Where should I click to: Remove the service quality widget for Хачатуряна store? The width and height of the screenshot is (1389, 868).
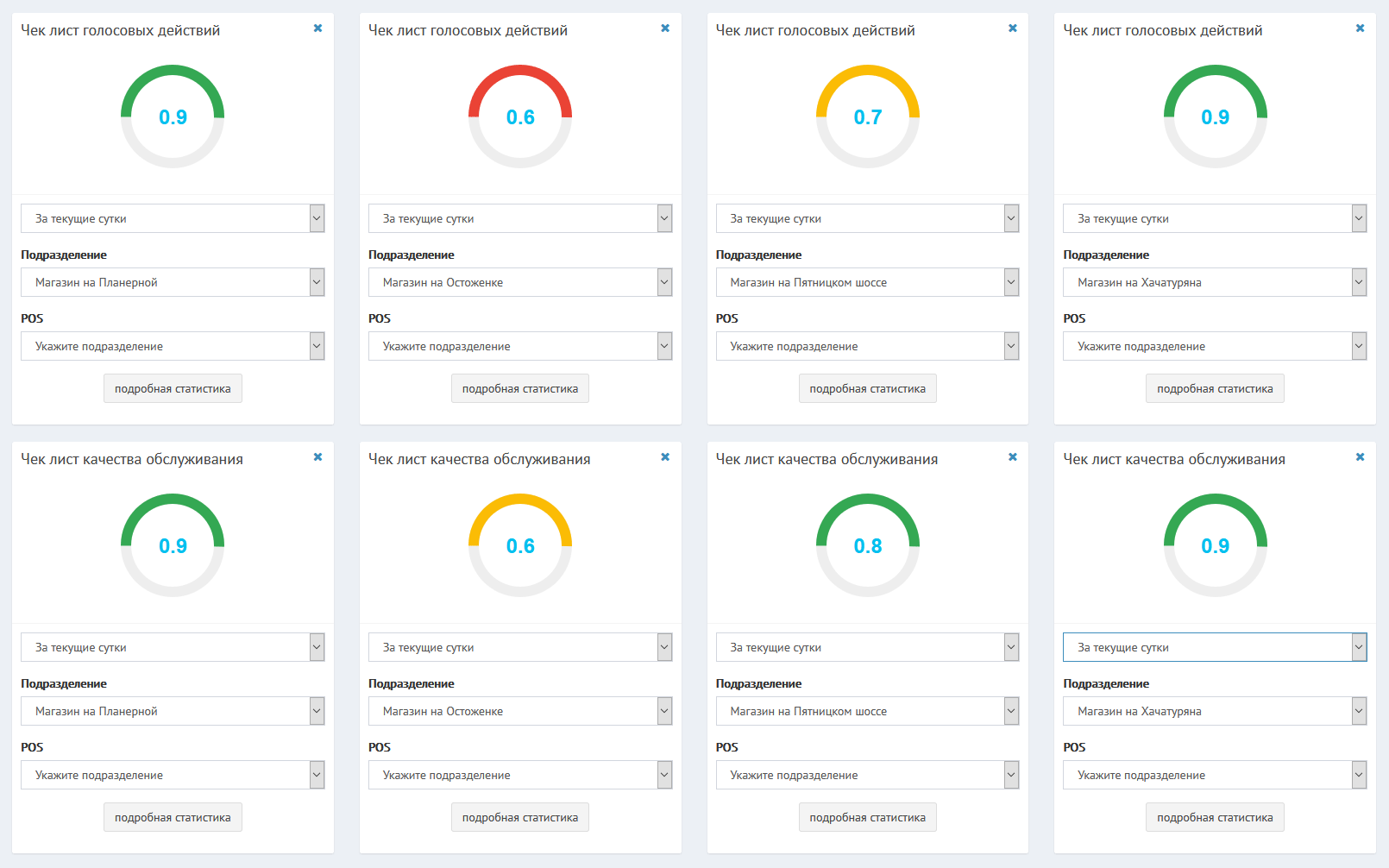pyautogui.click(x=1360, y=457)
